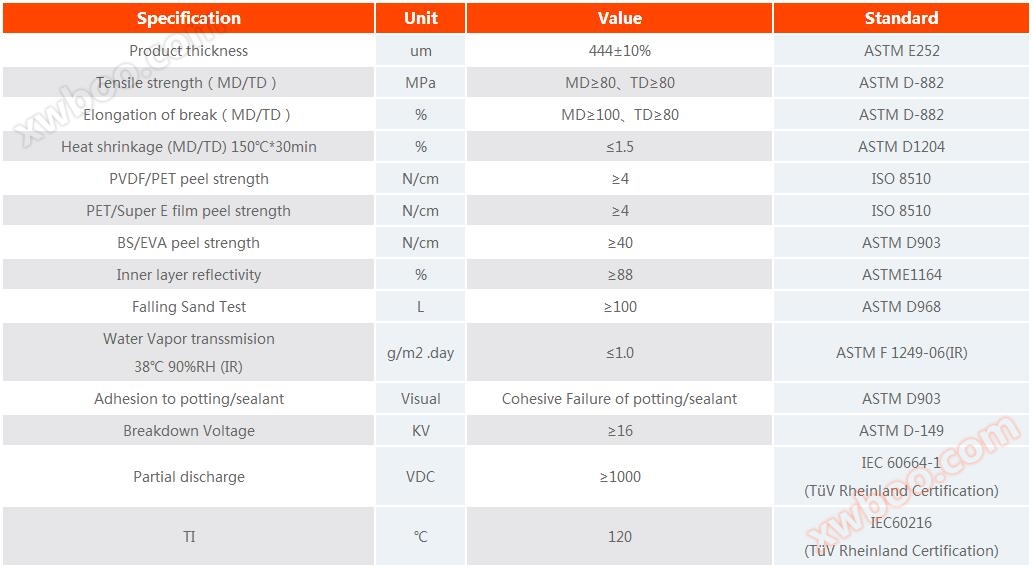1032x565 pixels.
Task: Click the BS/EVA peel strength label
Action: tap(189, 243)
